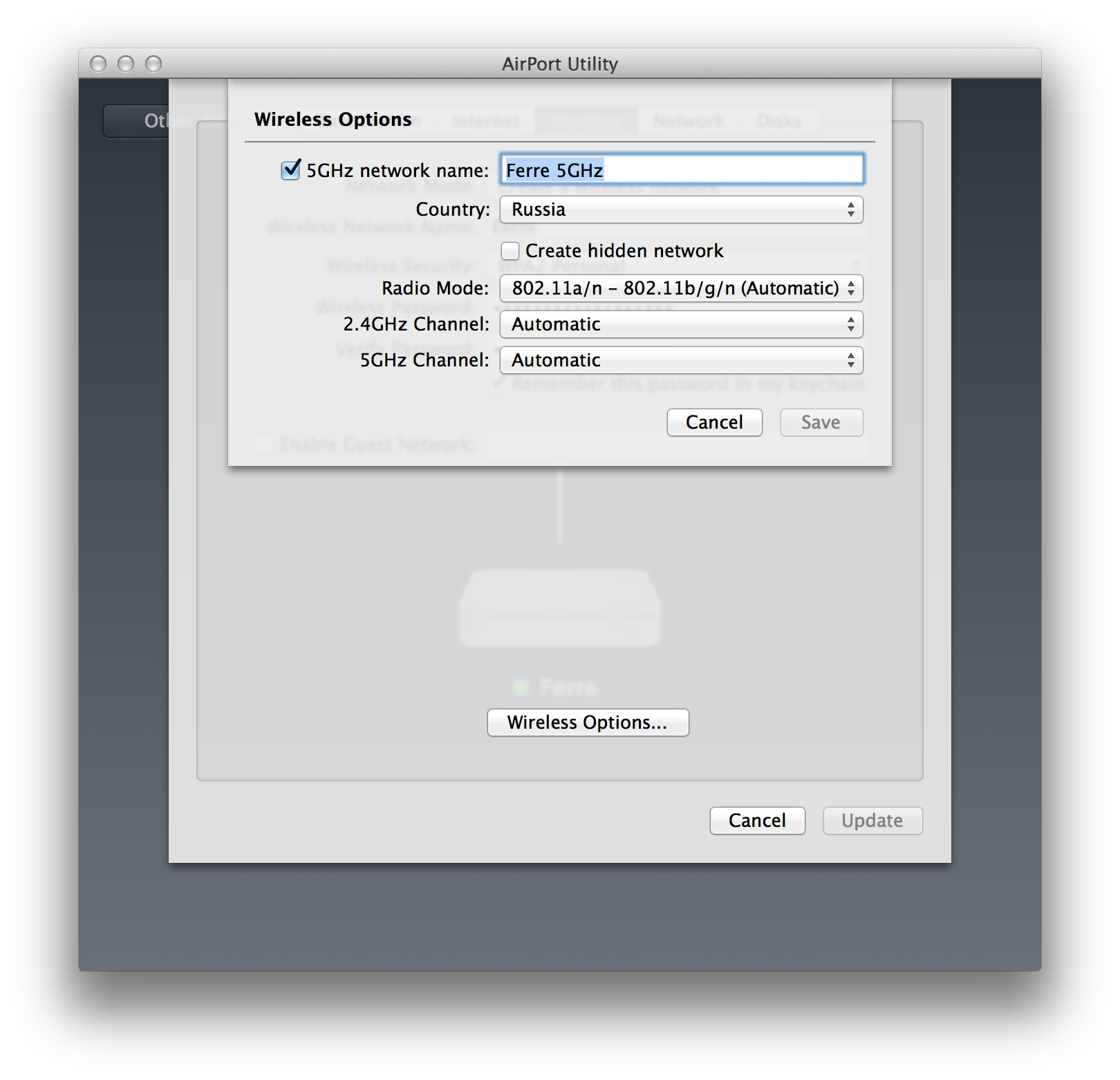
Task: Toggle dimmed Remember this password in my keychain
Action: [x=496, y=384]
